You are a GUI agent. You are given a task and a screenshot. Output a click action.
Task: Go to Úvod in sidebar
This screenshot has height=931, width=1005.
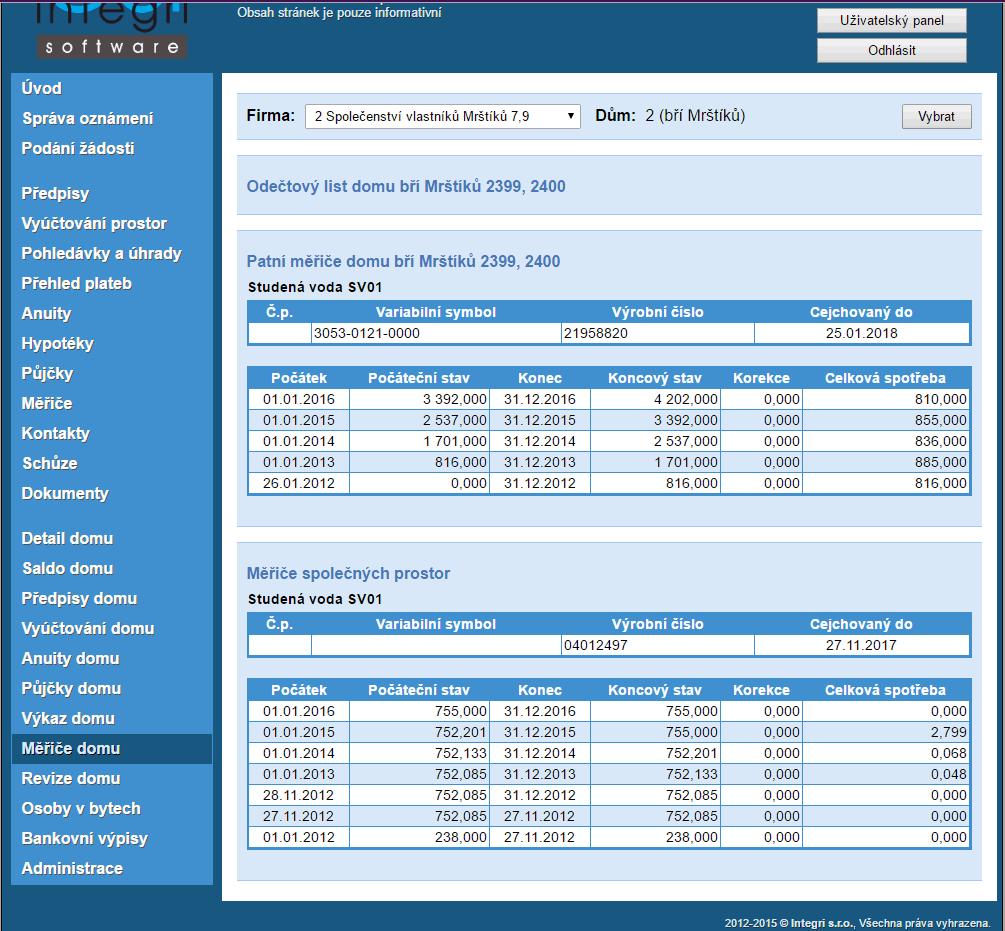(42, 88)
